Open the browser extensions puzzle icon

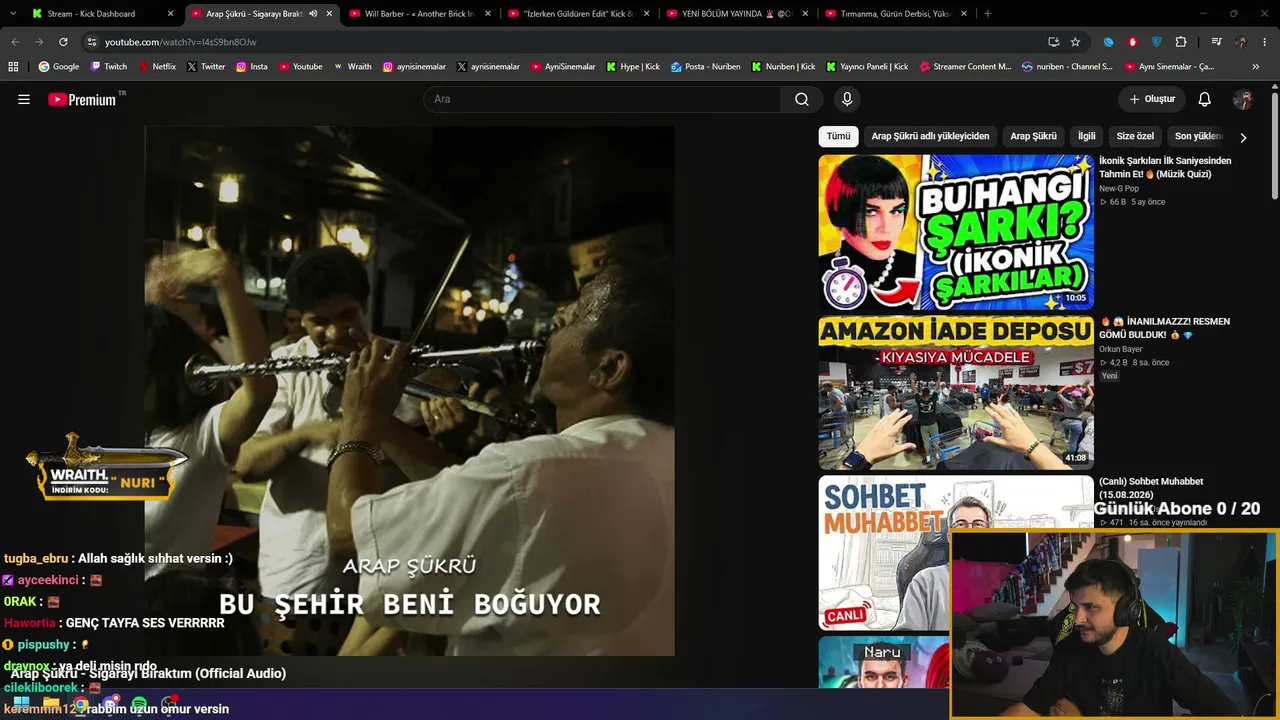tap(1181, 42)
